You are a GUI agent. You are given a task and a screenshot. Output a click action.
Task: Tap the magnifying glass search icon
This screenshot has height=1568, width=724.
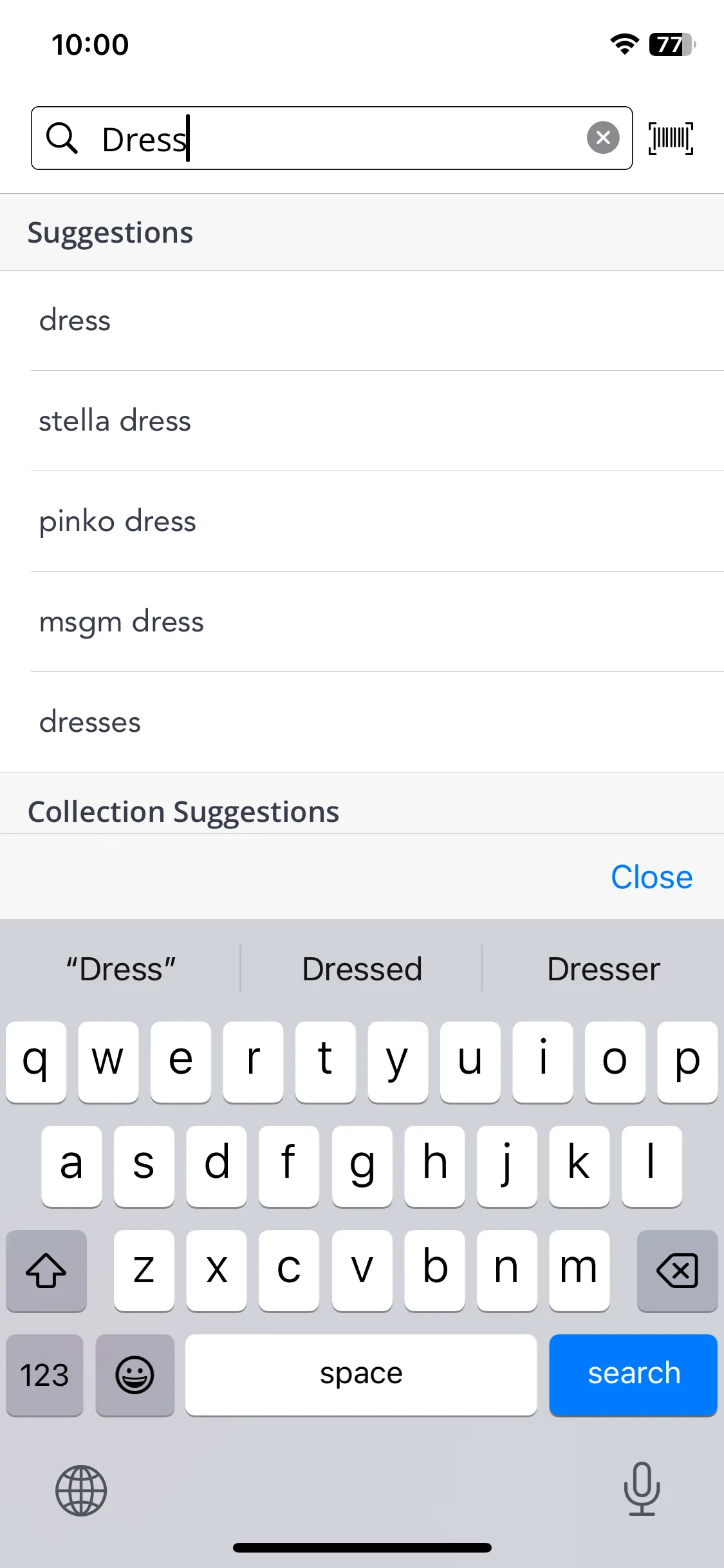(62, 138)
